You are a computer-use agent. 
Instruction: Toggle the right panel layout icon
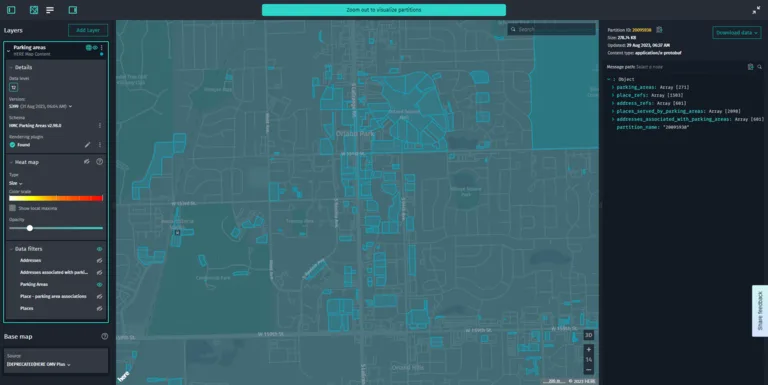click(72, 10)
